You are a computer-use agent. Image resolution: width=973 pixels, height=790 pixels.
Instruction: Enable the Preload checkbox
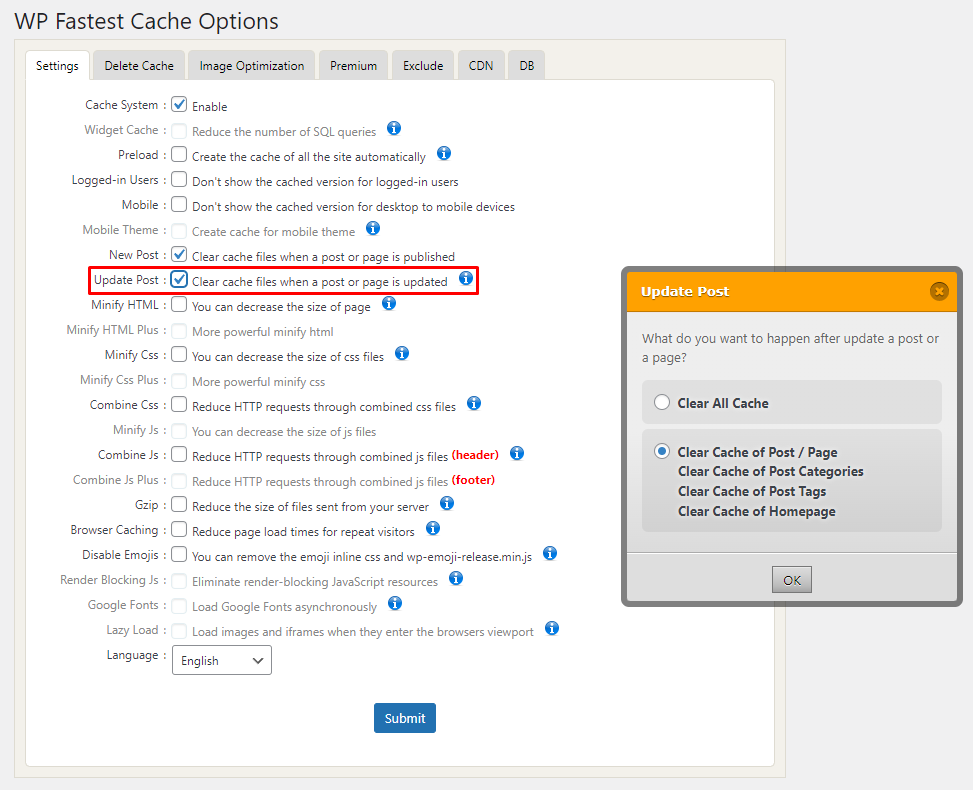[x=179, y=155]
